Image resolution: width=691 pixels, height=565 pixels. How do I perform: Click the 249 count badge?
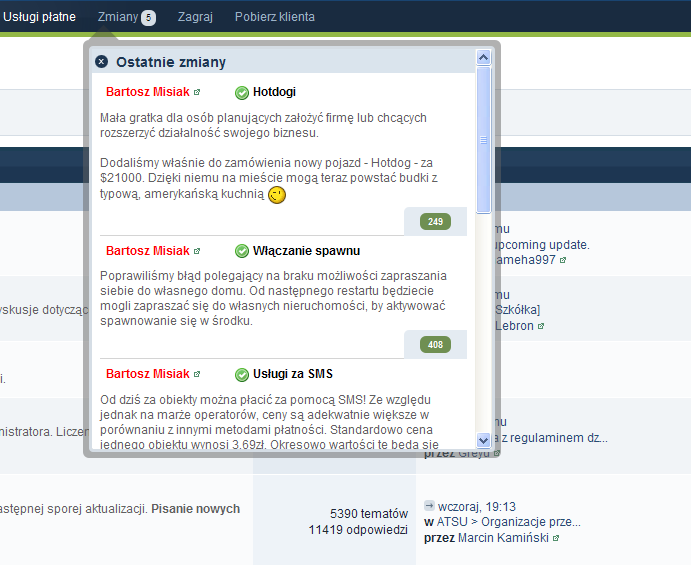tap(435, 222)
